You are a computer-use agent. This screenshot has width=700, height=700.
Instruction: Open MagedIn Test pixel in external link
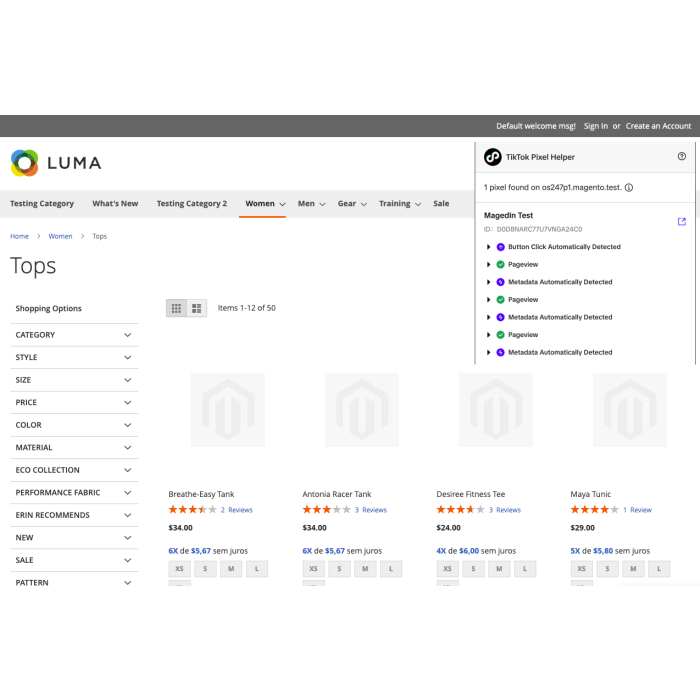click(681, 222)
